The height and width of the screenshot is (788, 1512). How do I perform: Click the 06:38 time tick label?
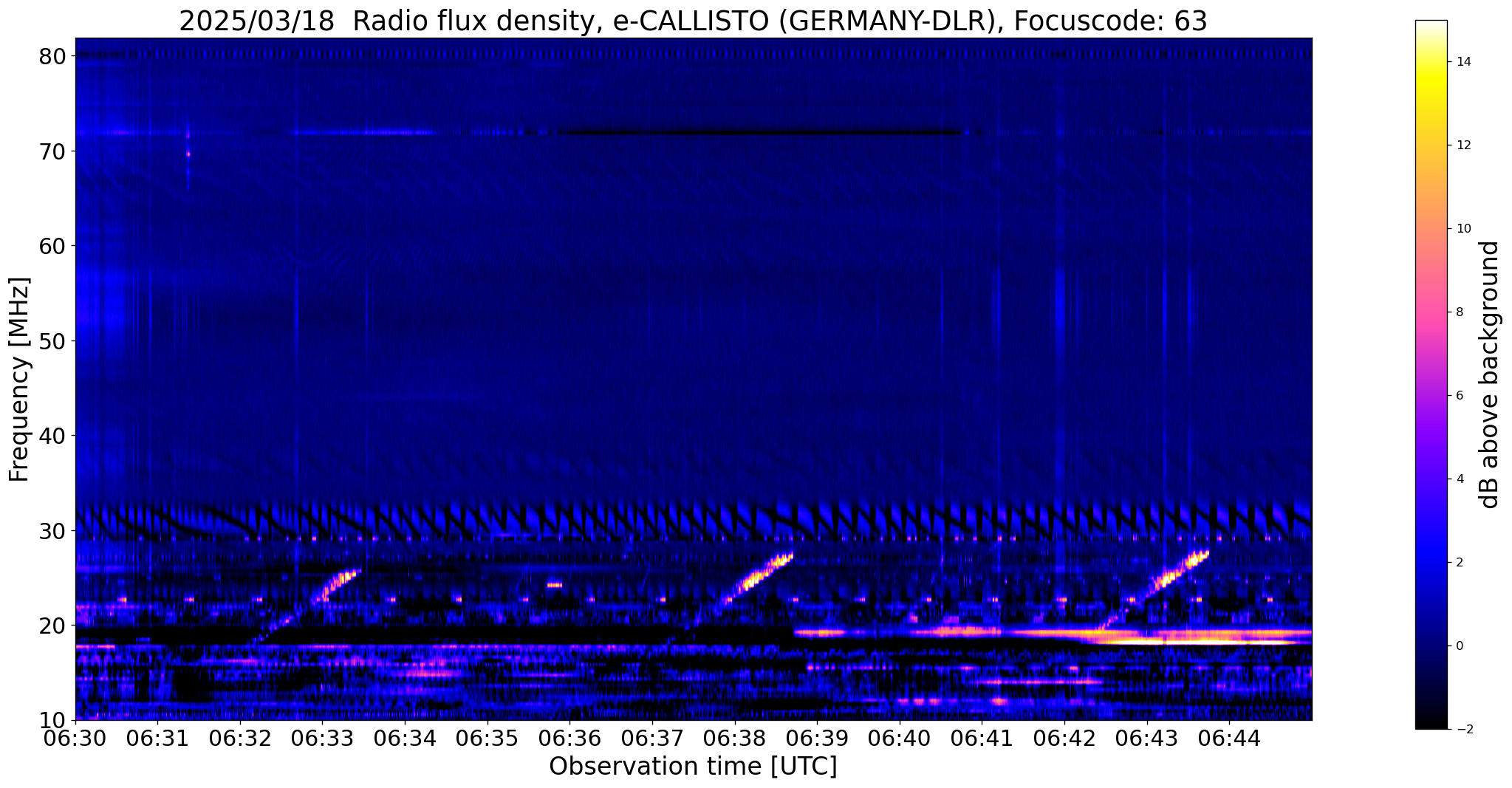click(735, 738)
